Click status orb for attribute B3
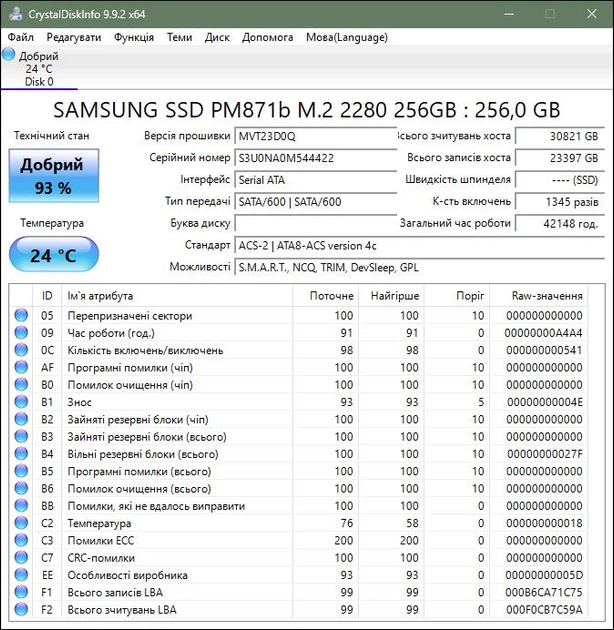Image resolution: width=614 pixels, height=630 pixels. pyautogui.click(x=21, y=436)
